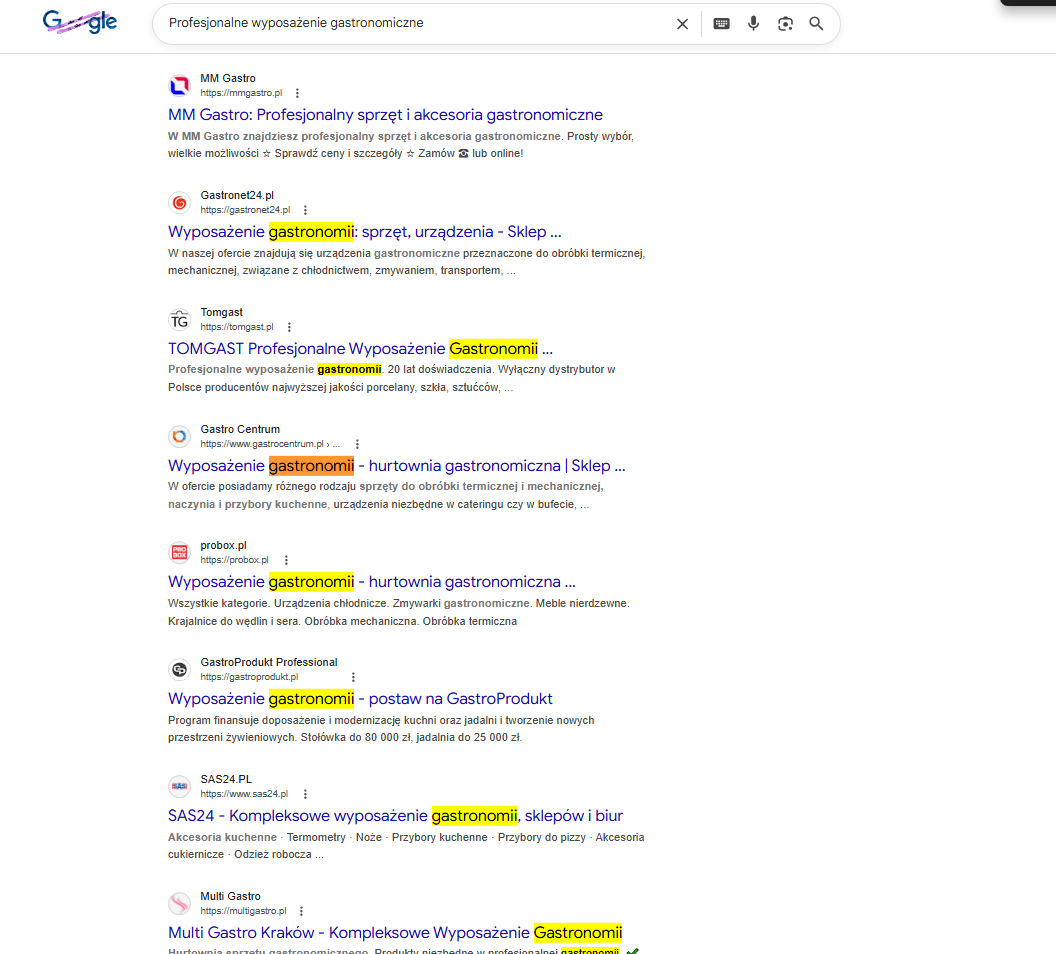The image size is (1056, 954).
Task: Click the MM Gastro favicon
Action: pyautogui.click(x=179, y=86)
